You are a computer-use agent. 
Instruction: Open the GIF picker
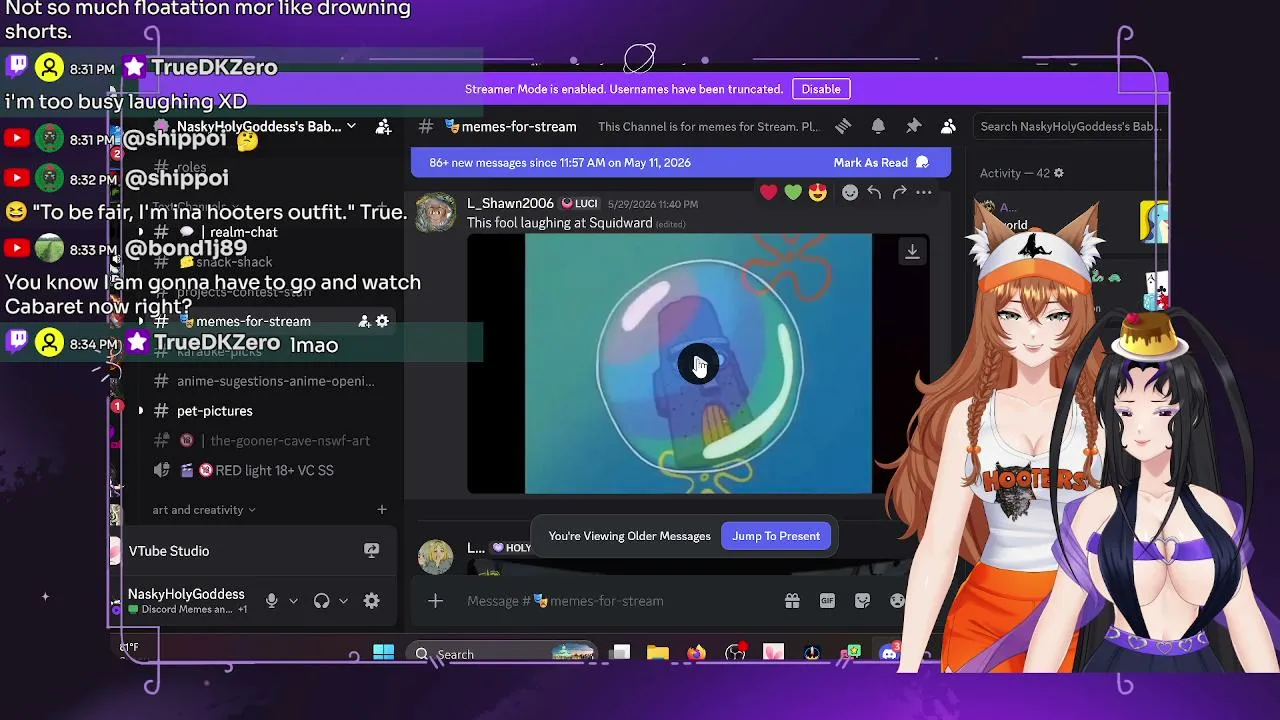point(827,601)
